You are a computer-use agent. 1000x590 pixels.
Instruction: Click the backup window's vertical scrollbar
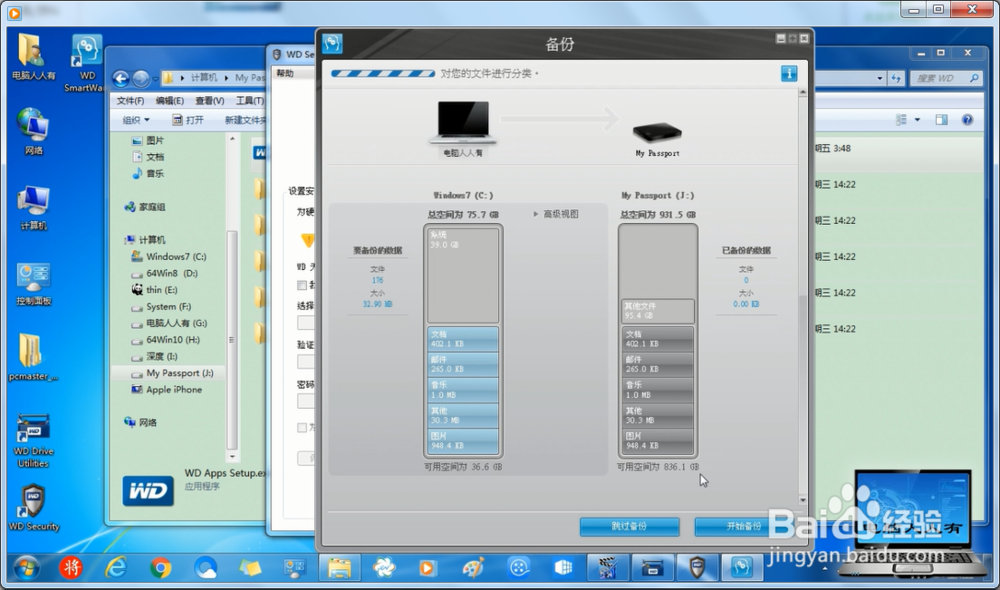pyautogui.click(x=803, y=297)
